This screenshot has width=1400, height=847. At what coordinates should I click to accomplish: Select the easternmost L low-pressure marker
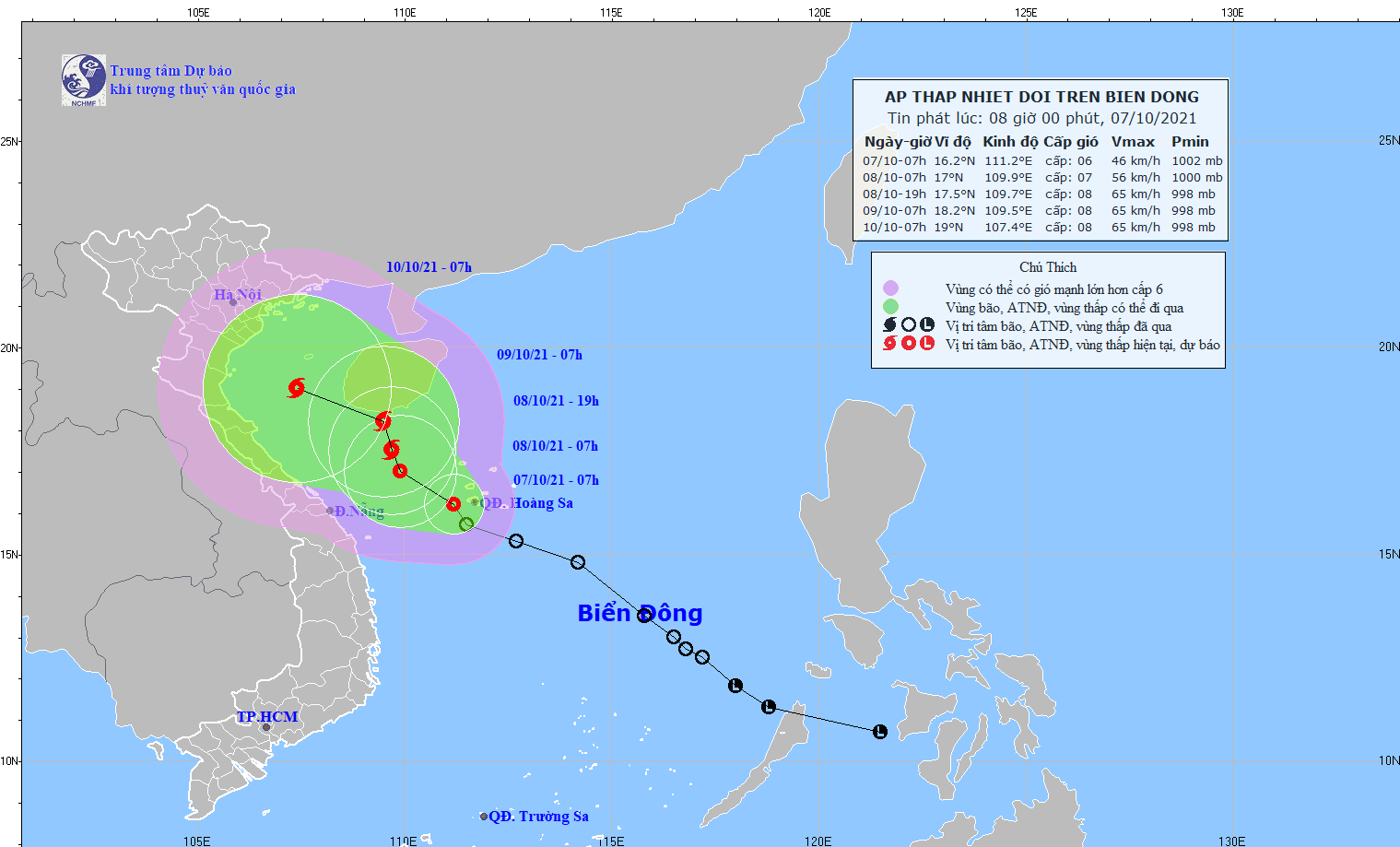[x=880, y=732]
